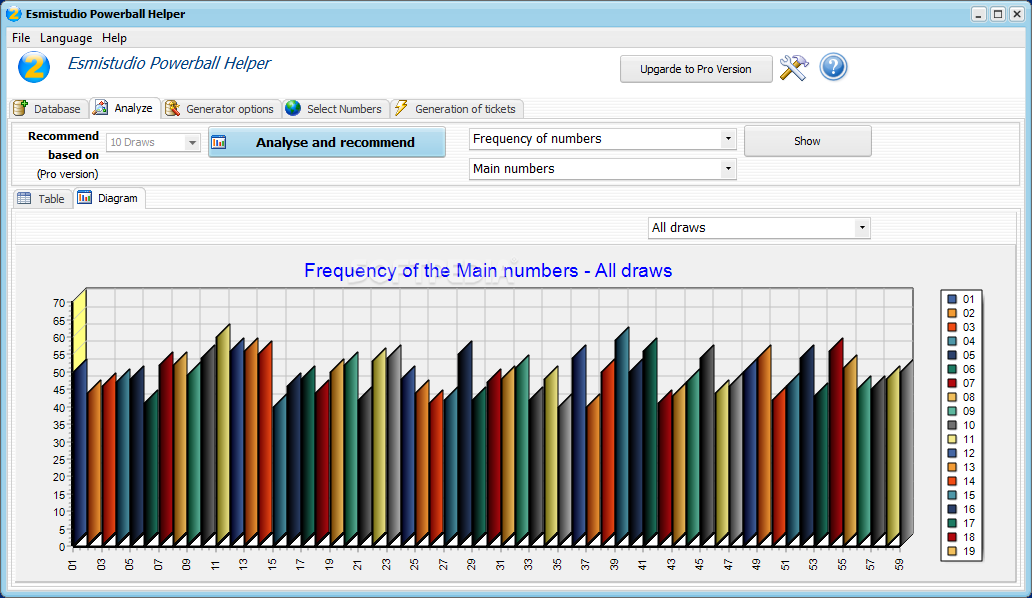Click the yellow bar for number 11

click(222, 437)
